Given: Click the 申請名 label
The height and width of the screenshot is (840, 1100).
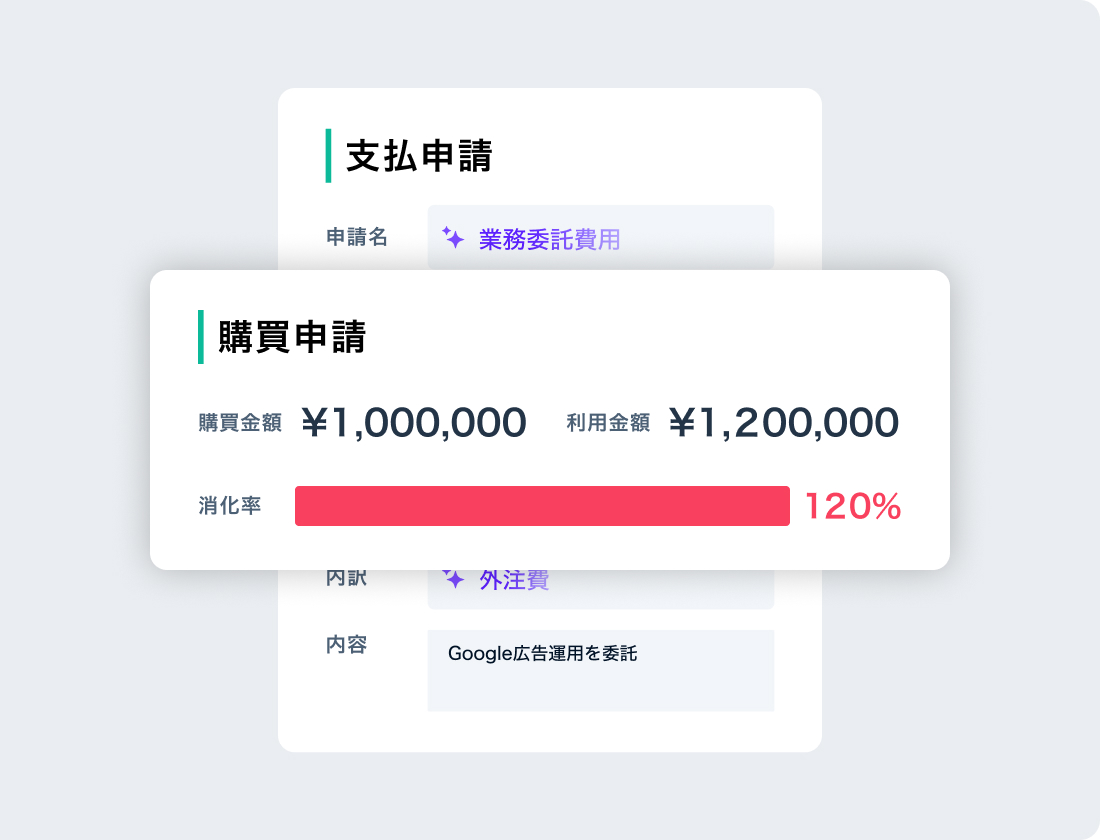Looking at the screenshot, I should point(357,237).
